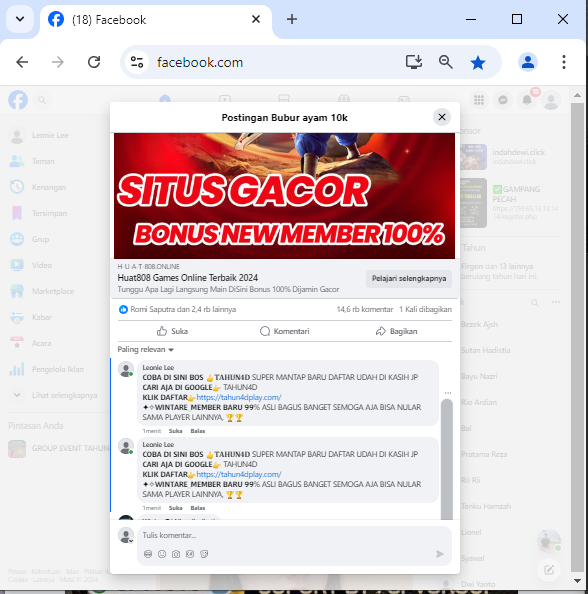
Task: Click Pelajari selengkapnya button
Action: [409, 278]
